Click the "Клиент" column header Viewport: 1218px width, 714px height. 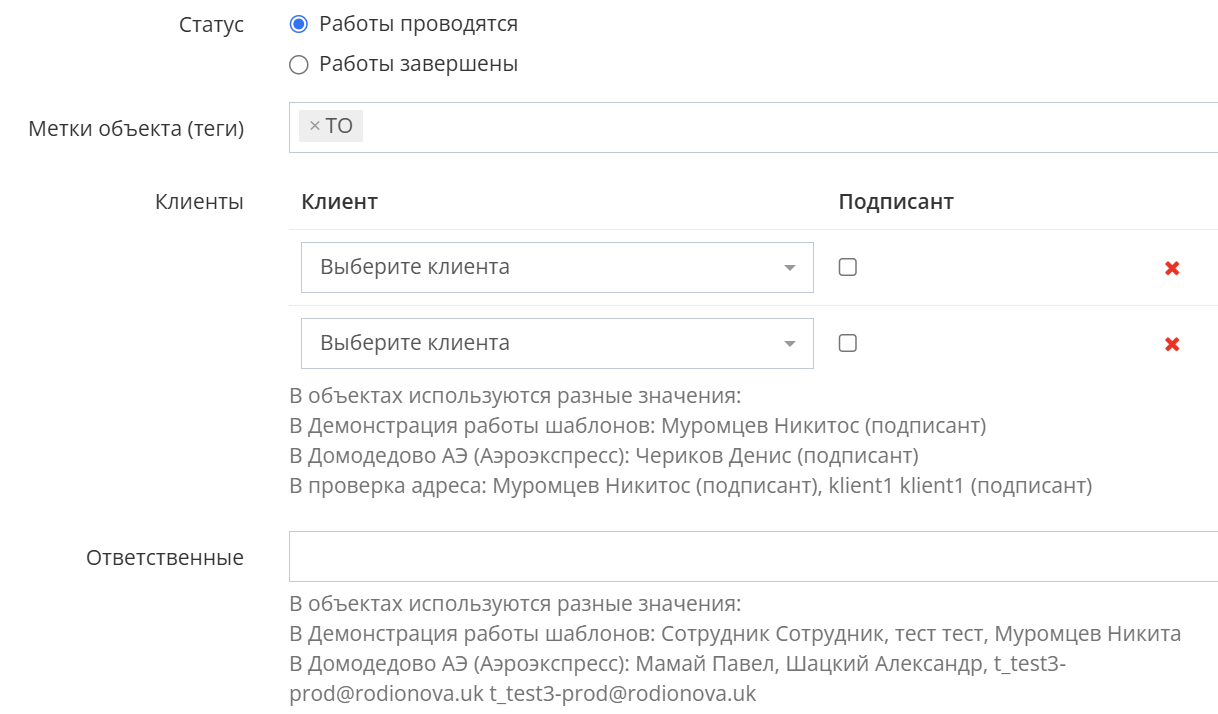(339, 202)
